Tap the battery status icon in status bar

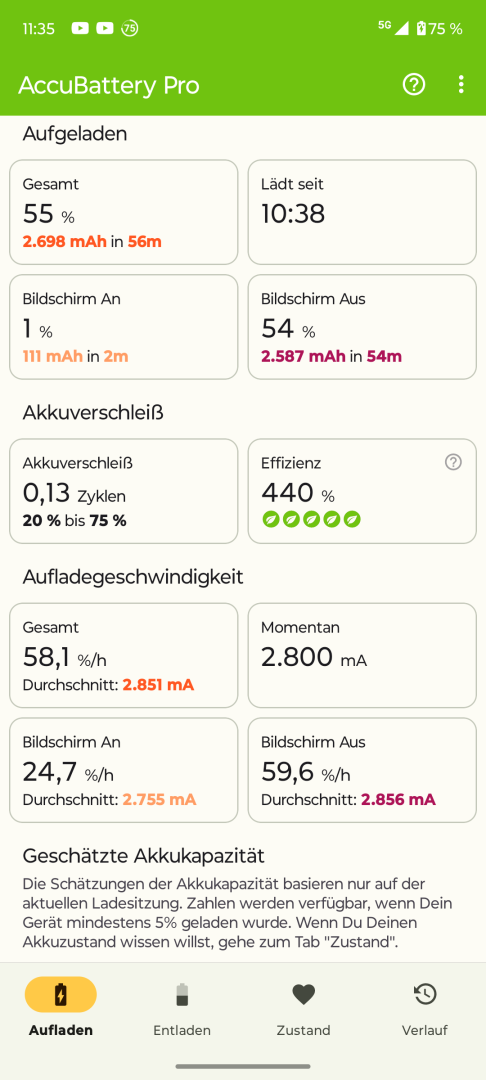[x=421, y=28]
